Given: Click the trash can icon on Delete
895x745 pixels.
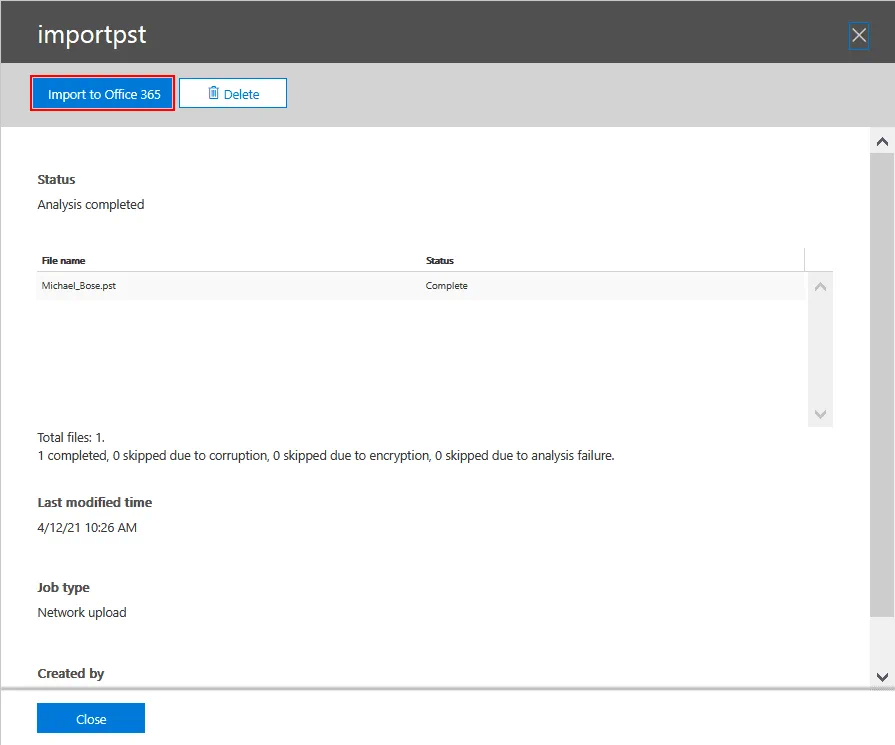Looking at the screenshot, I should (x=213, y=93).
